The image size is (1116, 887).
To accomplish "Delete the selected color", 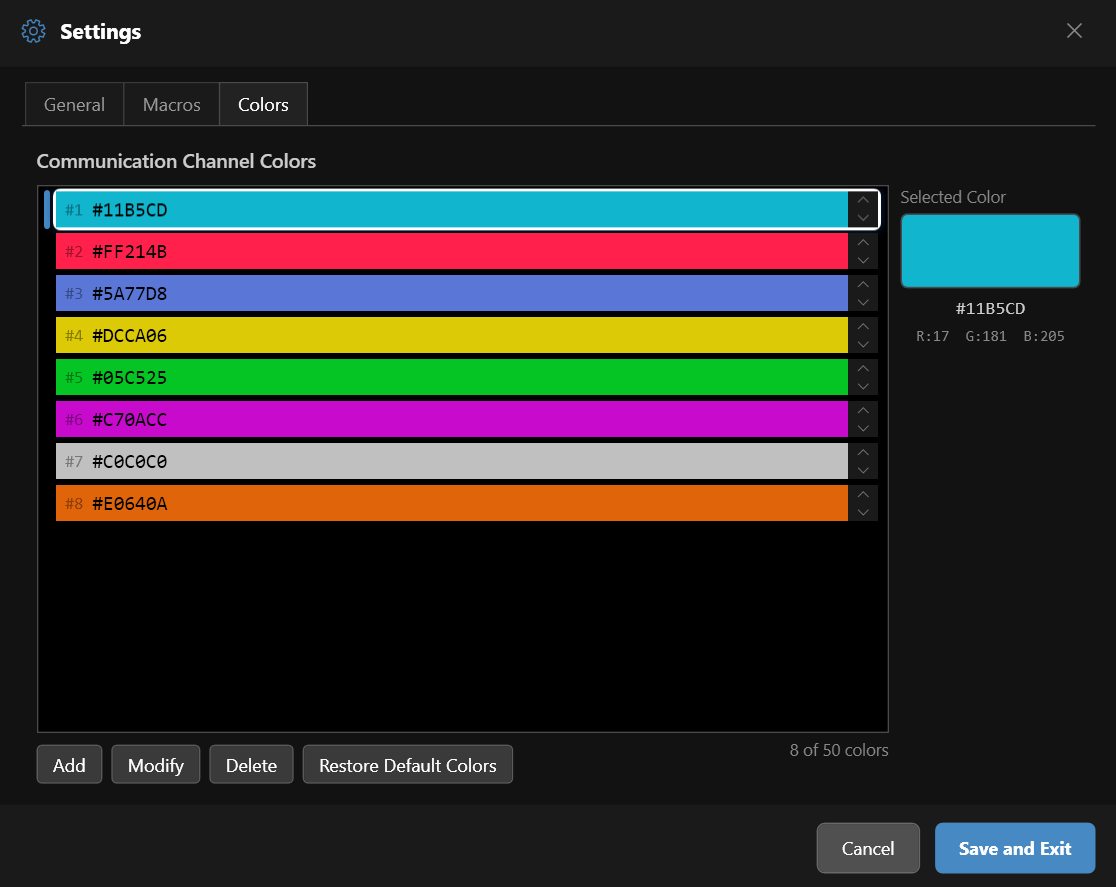I will (x=251, y=765).
